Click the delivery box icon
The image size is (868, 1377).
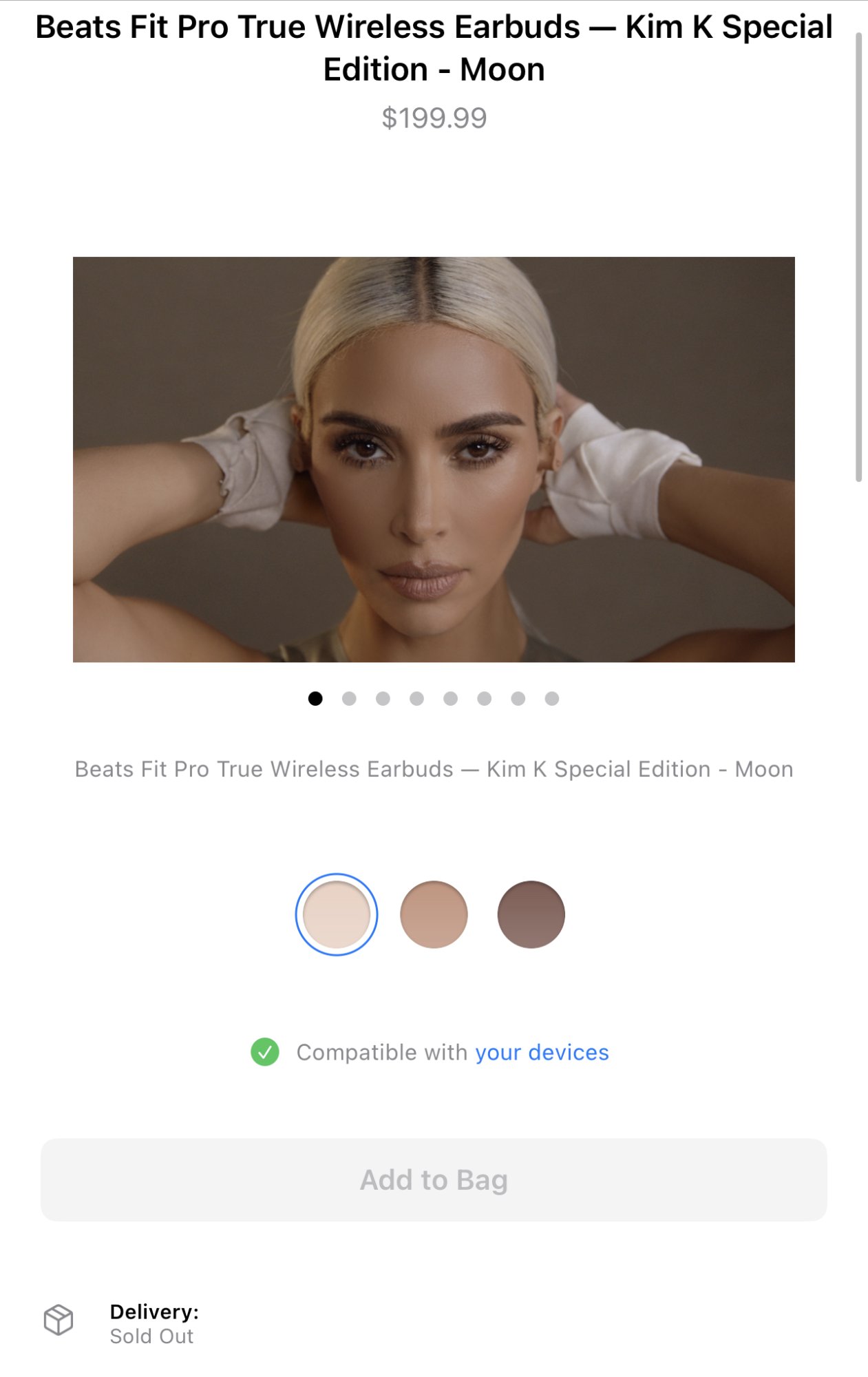(59, 1320)
